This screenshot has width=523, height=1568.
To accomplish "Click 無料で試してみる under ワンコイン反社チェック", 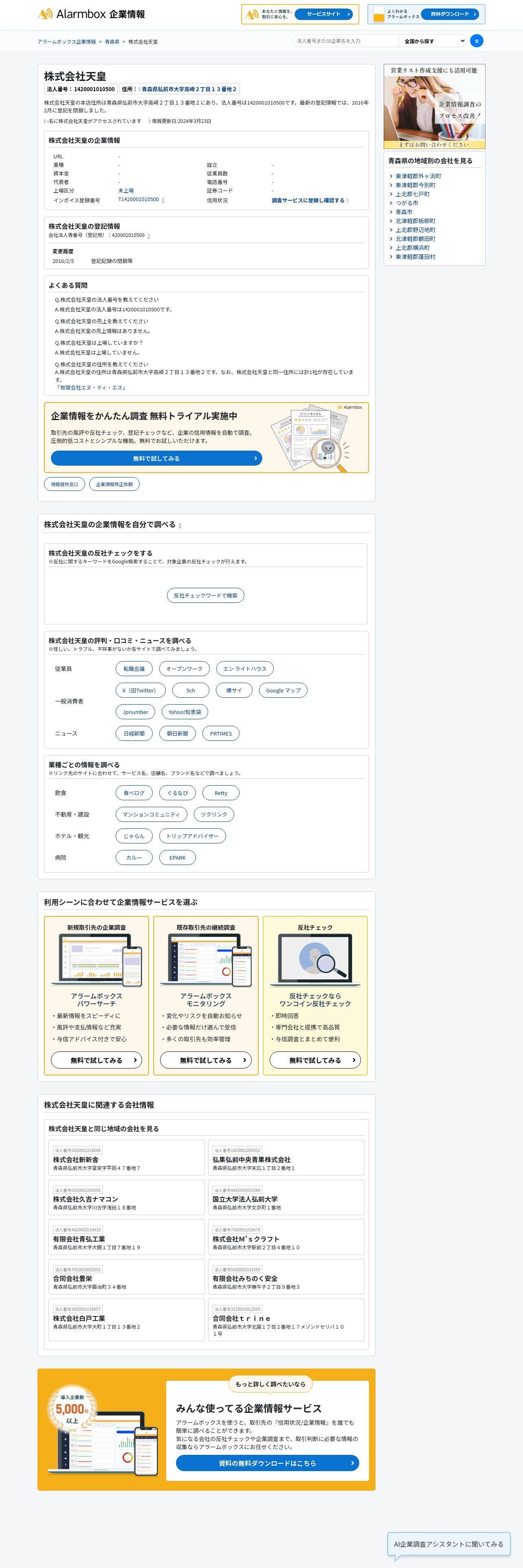I will coord(315,1060).
